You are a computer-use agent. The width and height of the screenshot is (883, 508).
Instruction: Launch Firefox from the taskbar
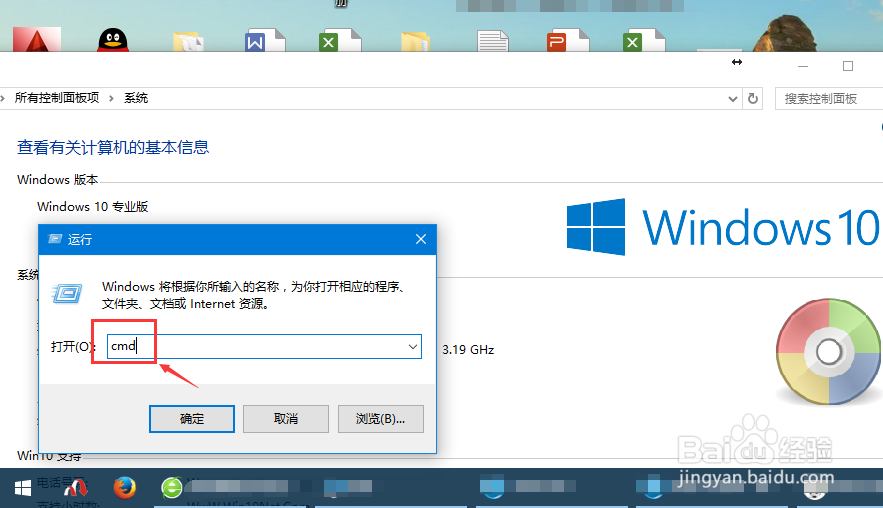124,487
